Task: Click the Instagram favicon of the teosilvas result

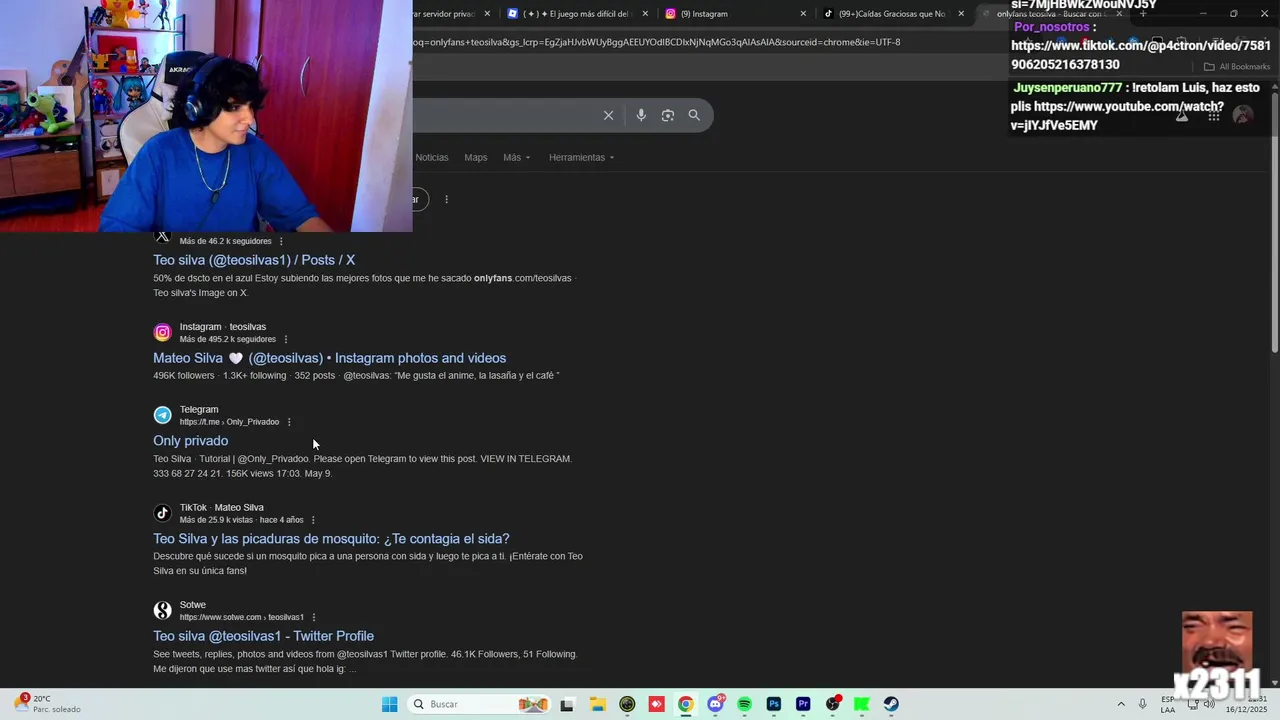Action: pyautogui.click(x=162, y=333)
